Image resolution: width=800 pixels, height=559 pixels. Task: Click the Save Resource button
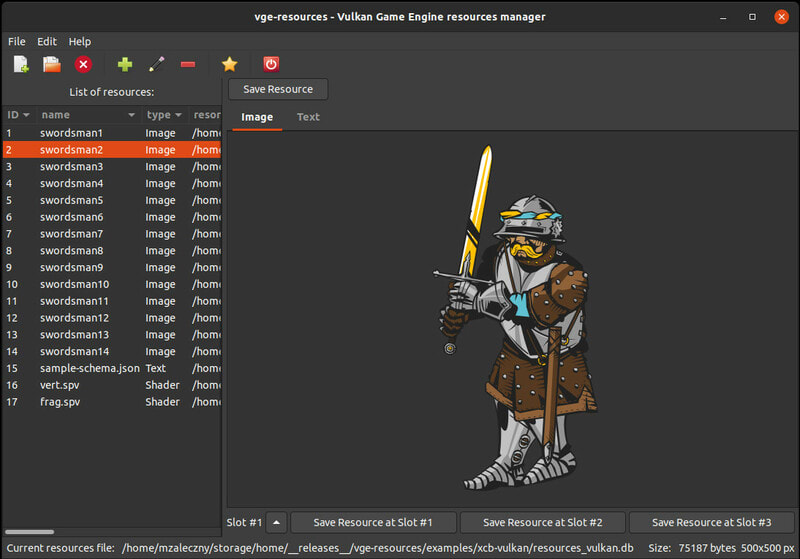pyautogui.click(x=278, y=89)
